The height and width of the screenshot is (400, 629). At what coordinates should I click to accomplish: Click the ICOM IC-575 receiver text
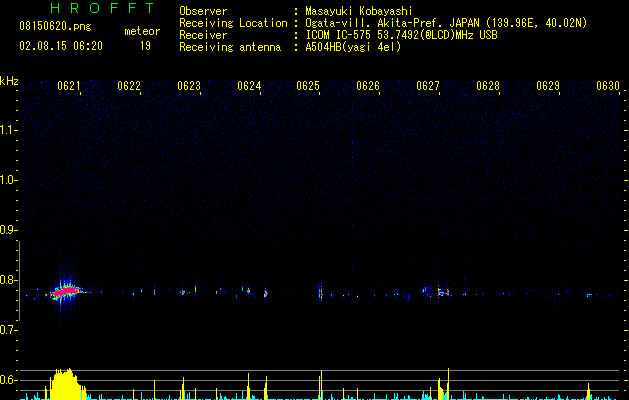[401, 35]
